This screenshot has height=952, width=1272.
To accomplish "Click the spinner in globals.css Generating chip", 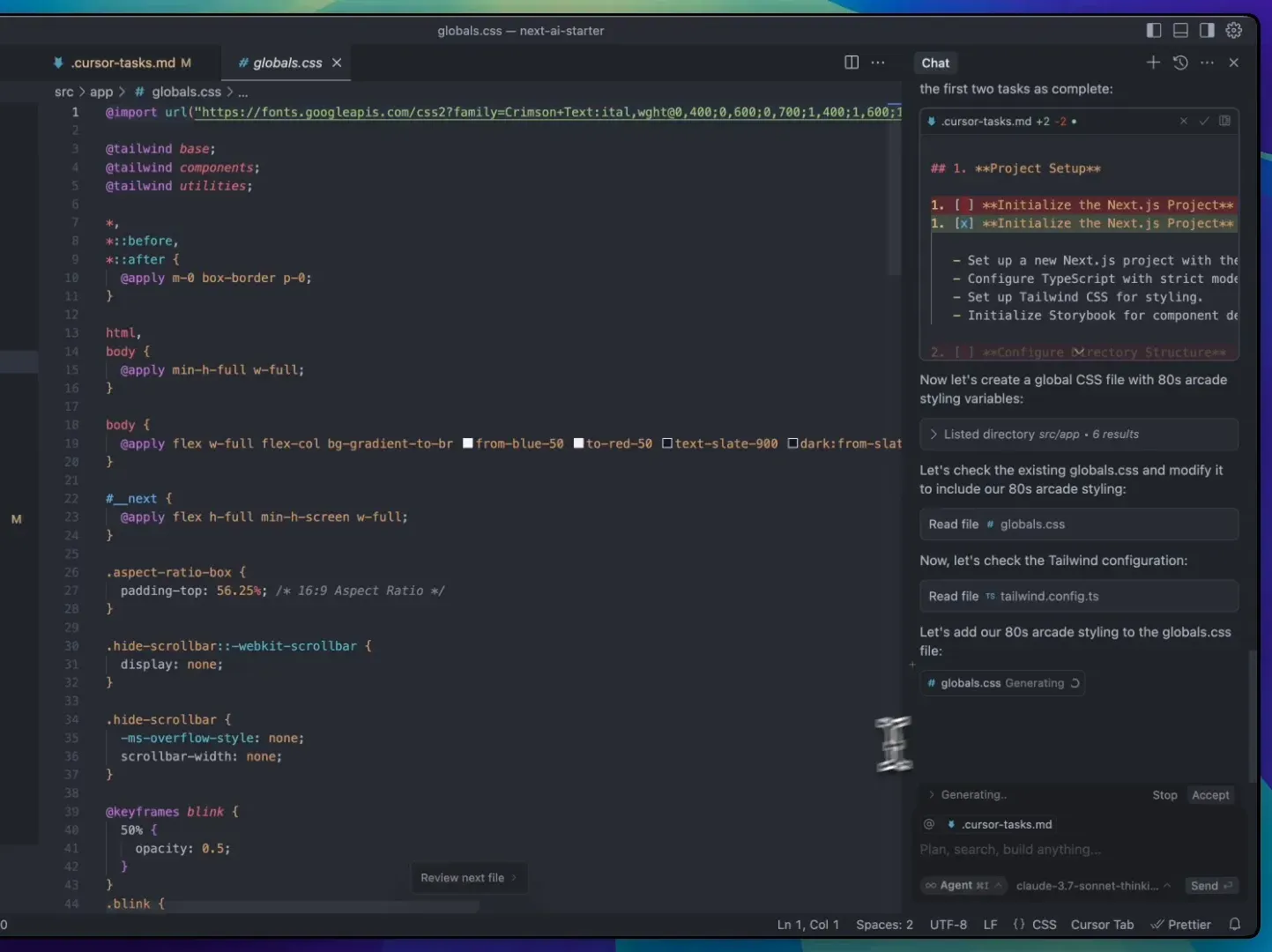I will (x=1075, y=683).
